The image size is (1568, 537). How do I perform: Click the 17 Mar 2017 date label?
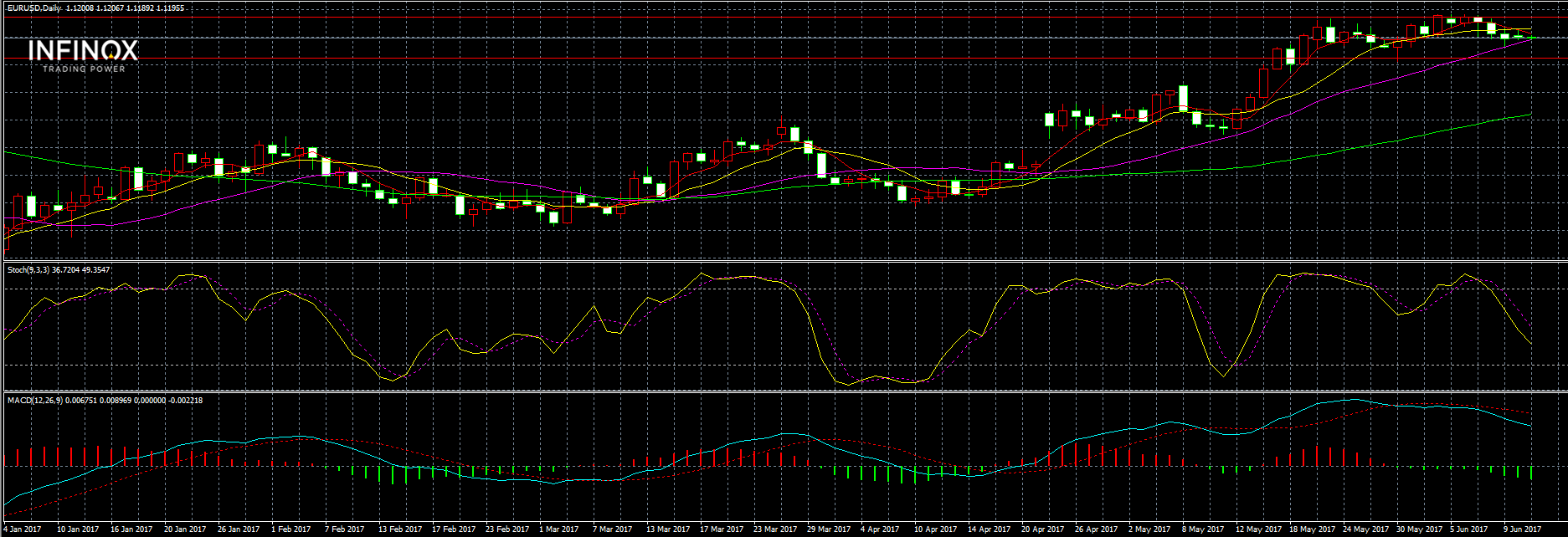(721, 529)
